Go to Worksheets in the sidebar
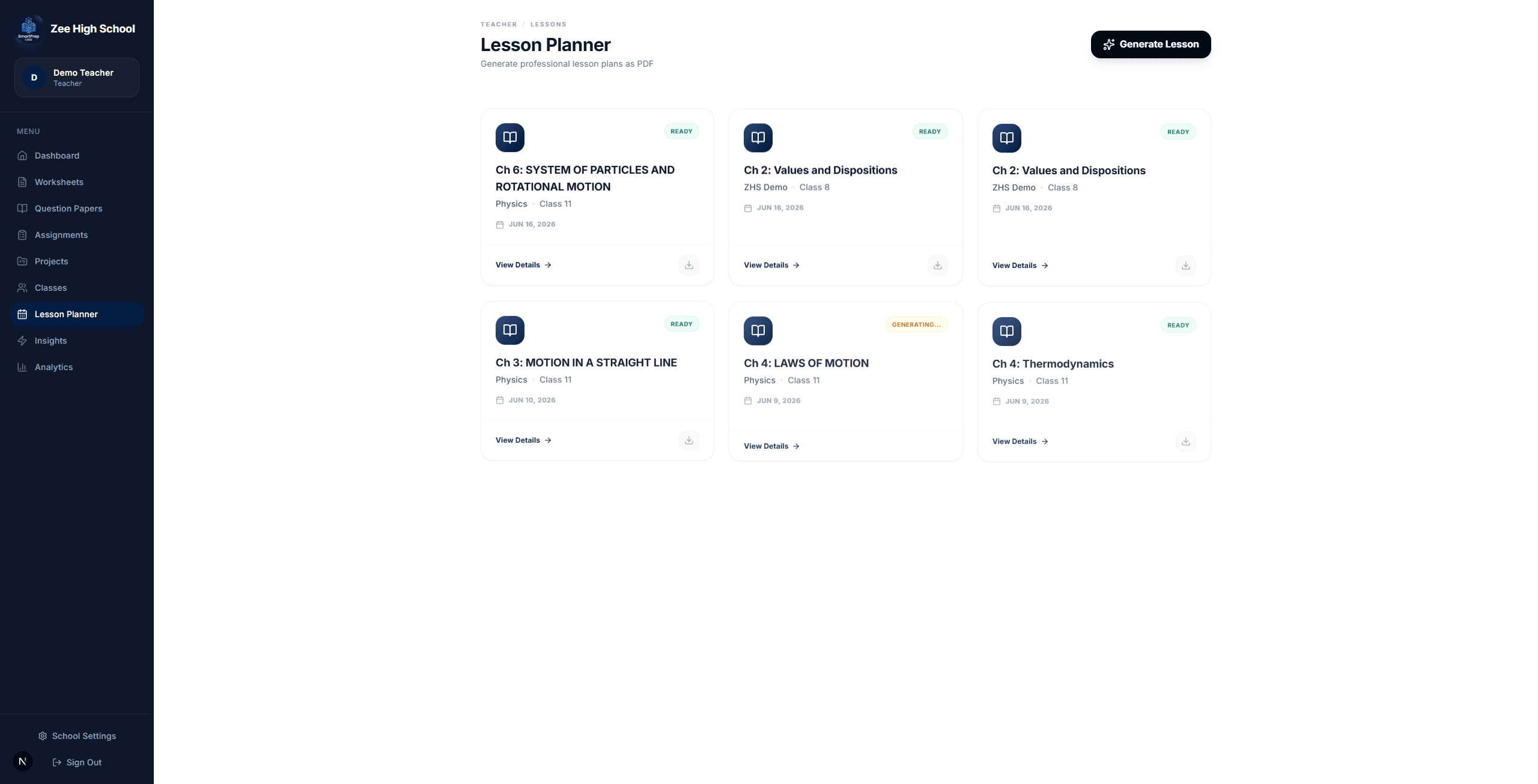 pyautogui.click(x=77, y=182)
